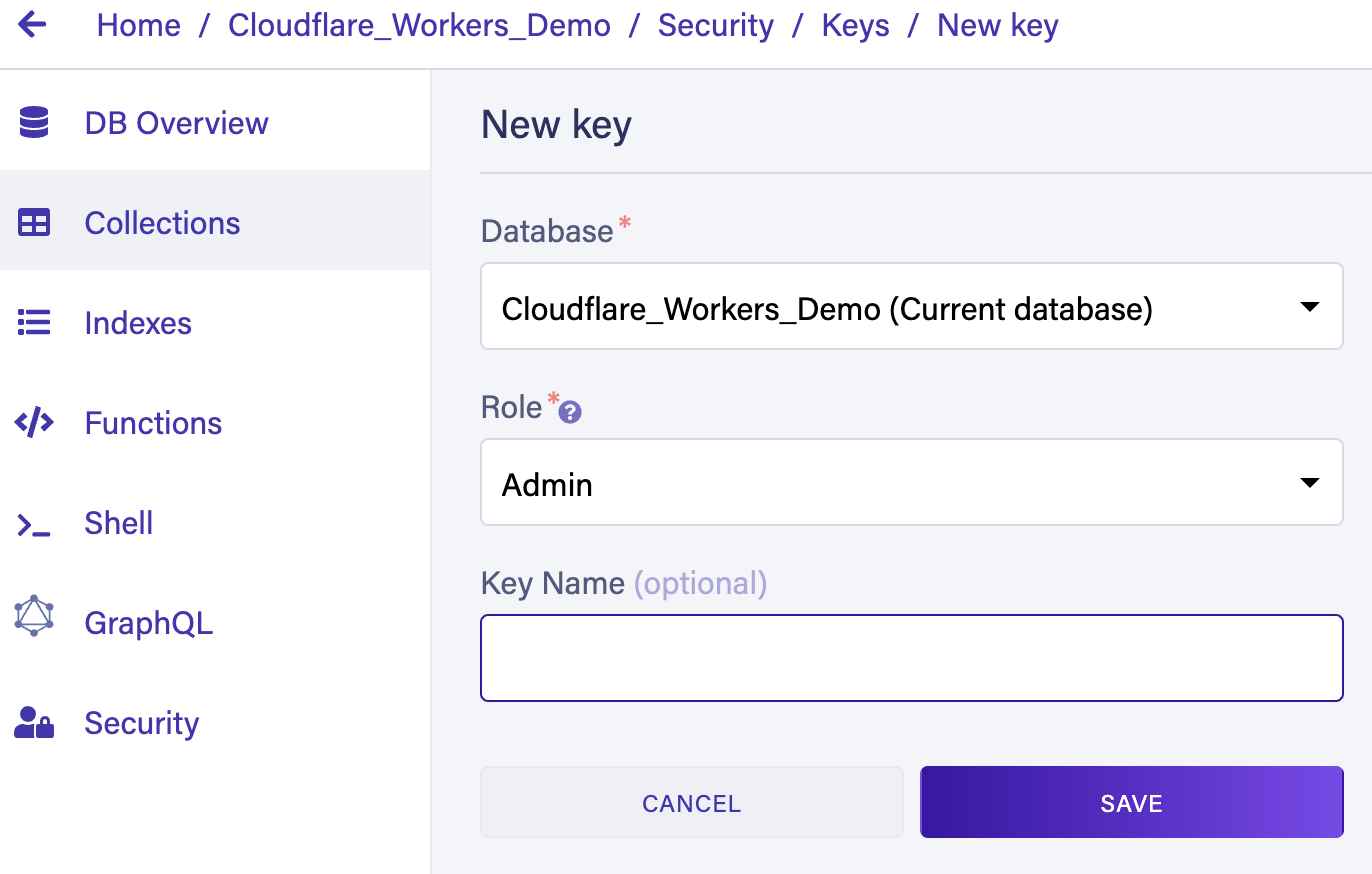1372x874 pixels.
Task: Click the "(optional)" hint text
Action: click(x=701, y=583)
